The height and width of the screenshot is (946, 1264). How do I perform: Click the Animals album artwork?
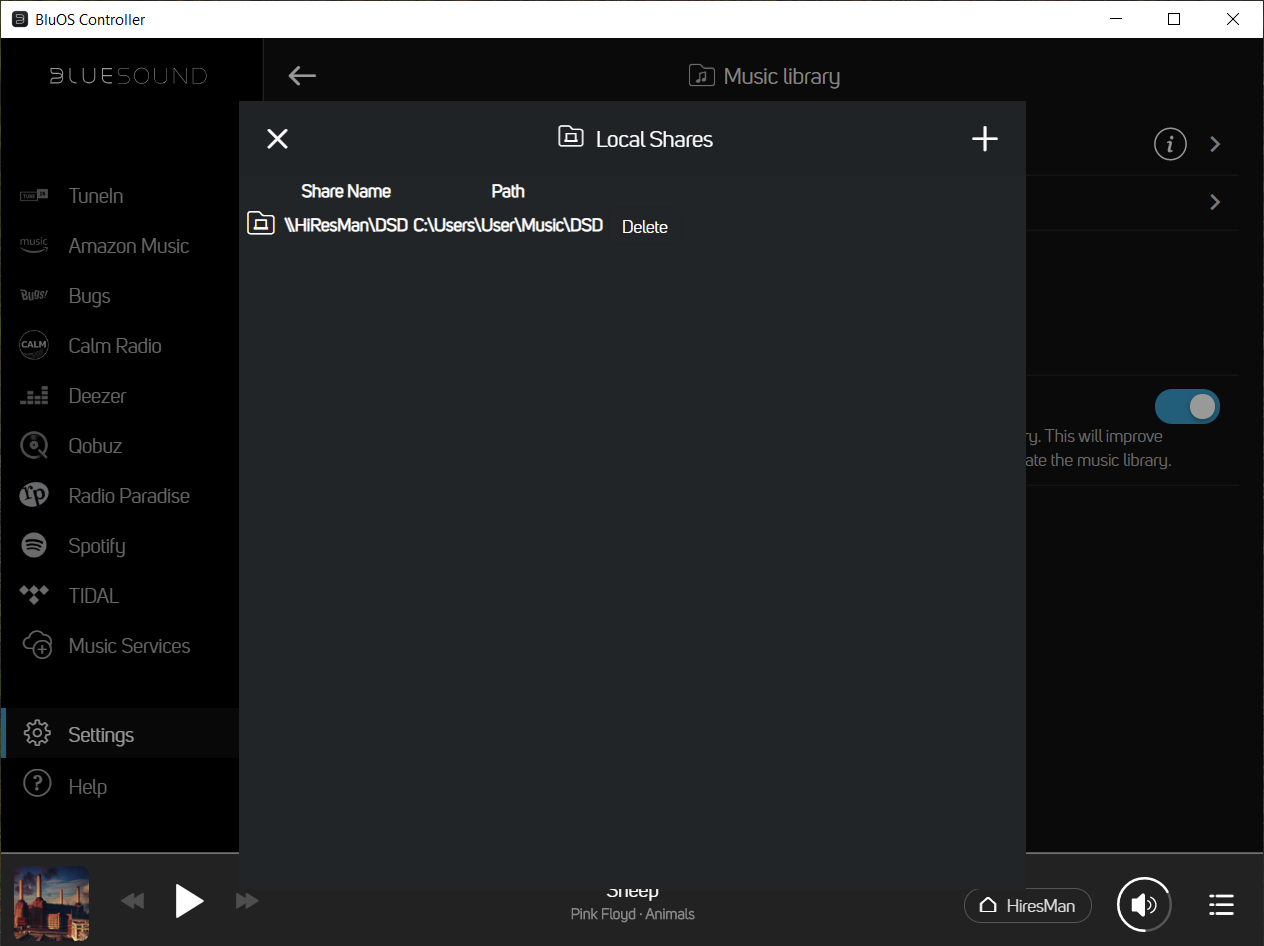[x=52, y=903]
